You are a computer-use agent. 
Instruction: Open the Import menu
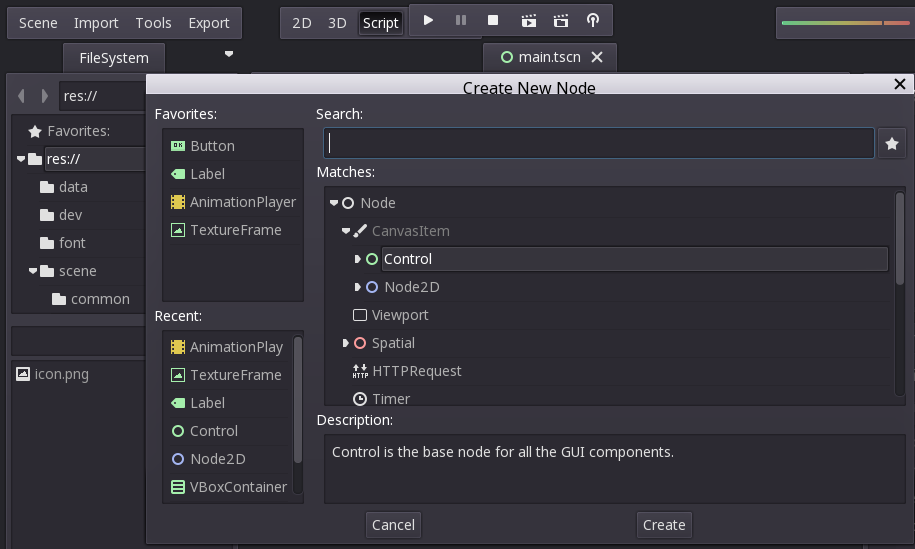[96, 23]
